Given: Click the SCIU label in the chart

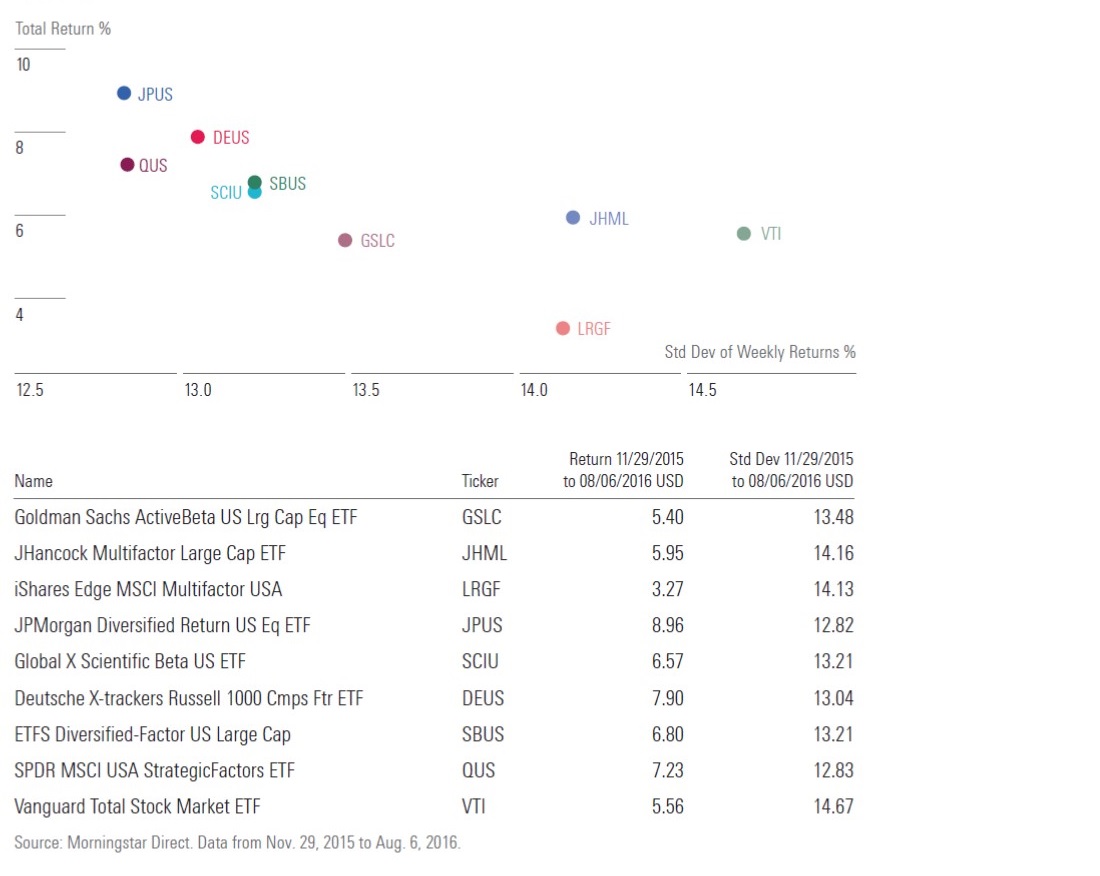Looking at the screenshot, I should point(226,193).
